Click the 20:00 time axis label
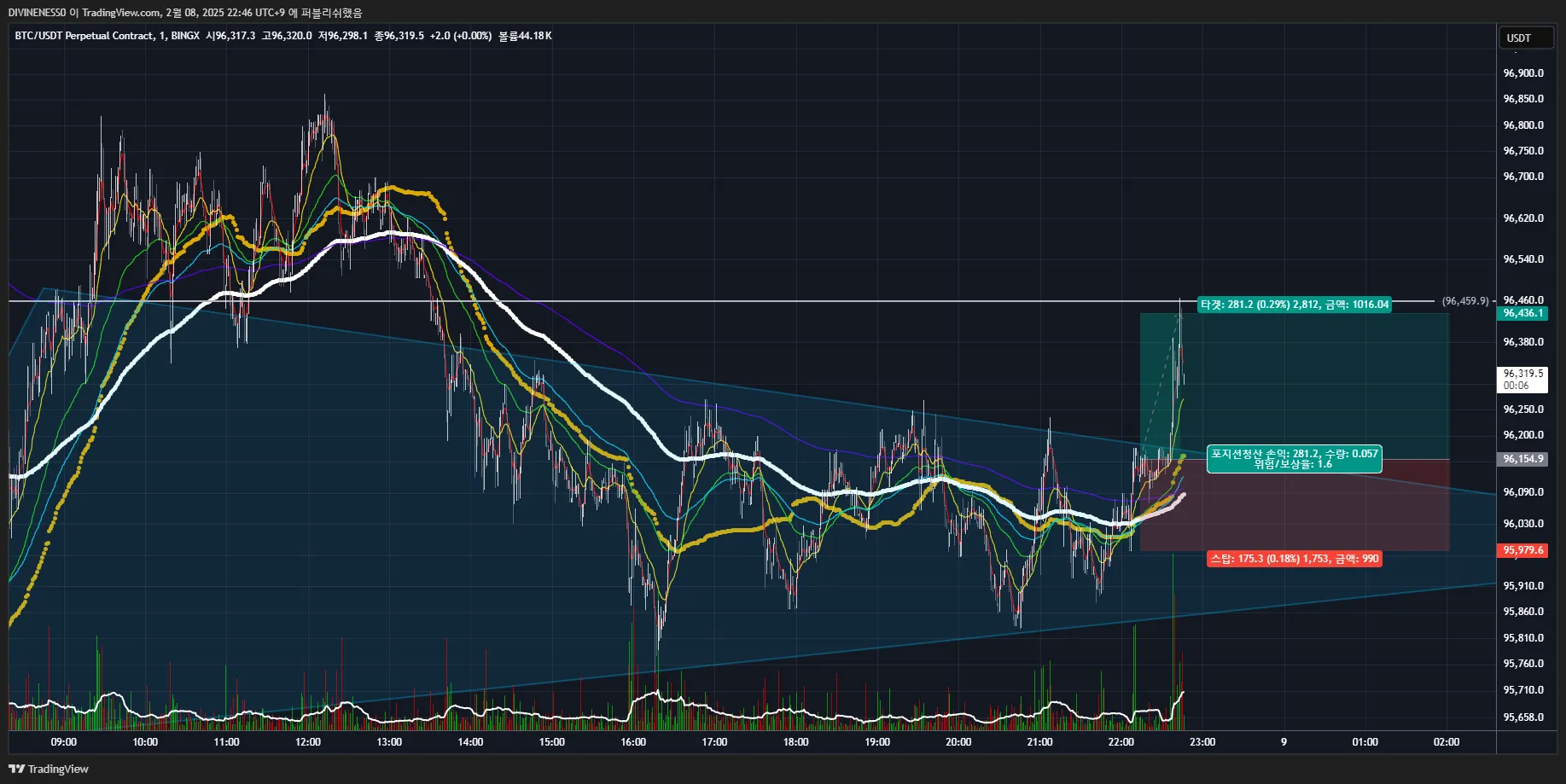The width and height of the screenshot is (1566, 784). point(958,742)
